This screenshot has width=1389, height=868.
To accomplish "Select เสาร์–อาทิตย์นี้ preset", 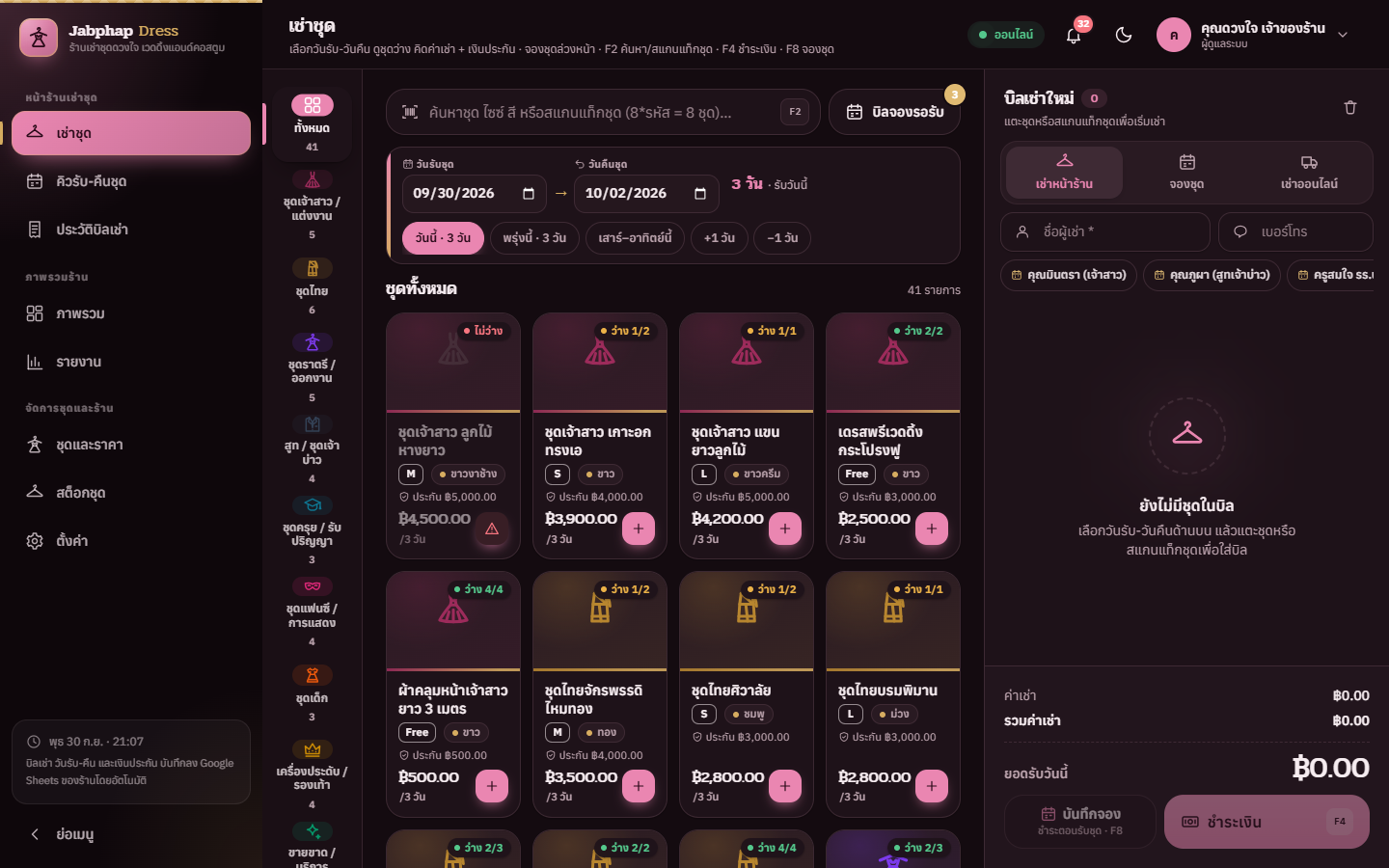I will coord(635,238).
